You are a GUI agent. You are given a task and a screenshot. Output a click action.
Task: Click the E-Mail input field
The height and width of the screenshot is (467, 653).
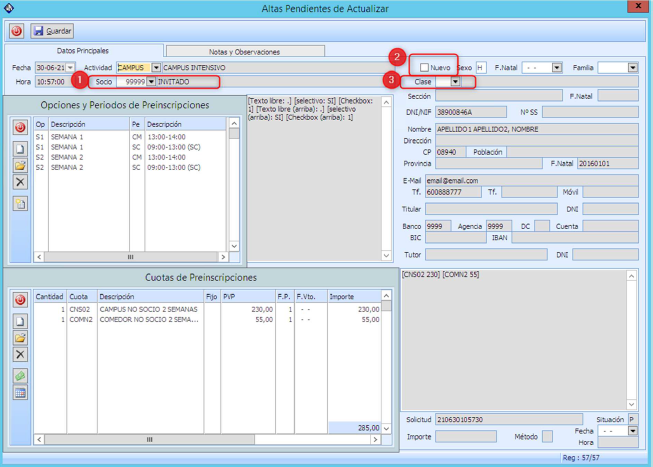coord(530,180)
